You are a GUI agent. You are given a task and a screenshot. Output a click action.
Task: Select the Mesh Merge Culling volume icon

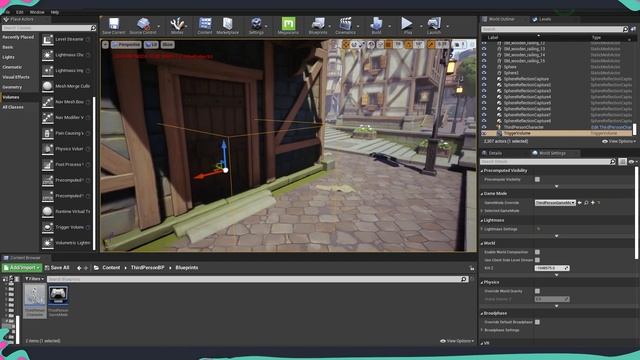tap(47, 86)
